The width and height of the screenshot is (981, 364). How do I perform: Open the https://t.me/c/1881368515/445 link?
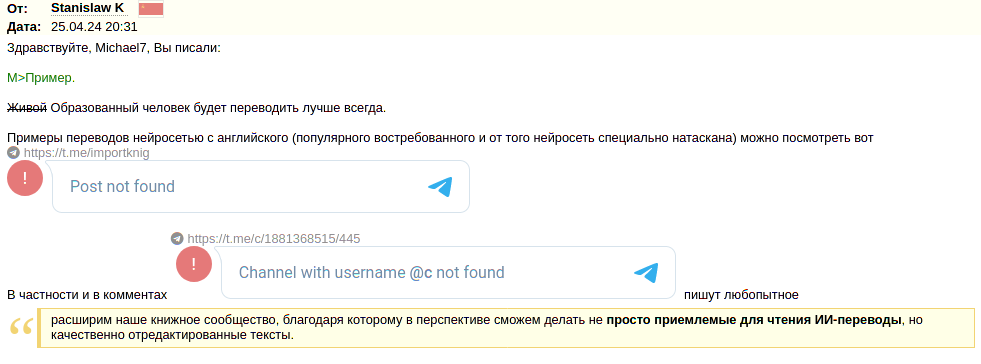pos(273,238)
